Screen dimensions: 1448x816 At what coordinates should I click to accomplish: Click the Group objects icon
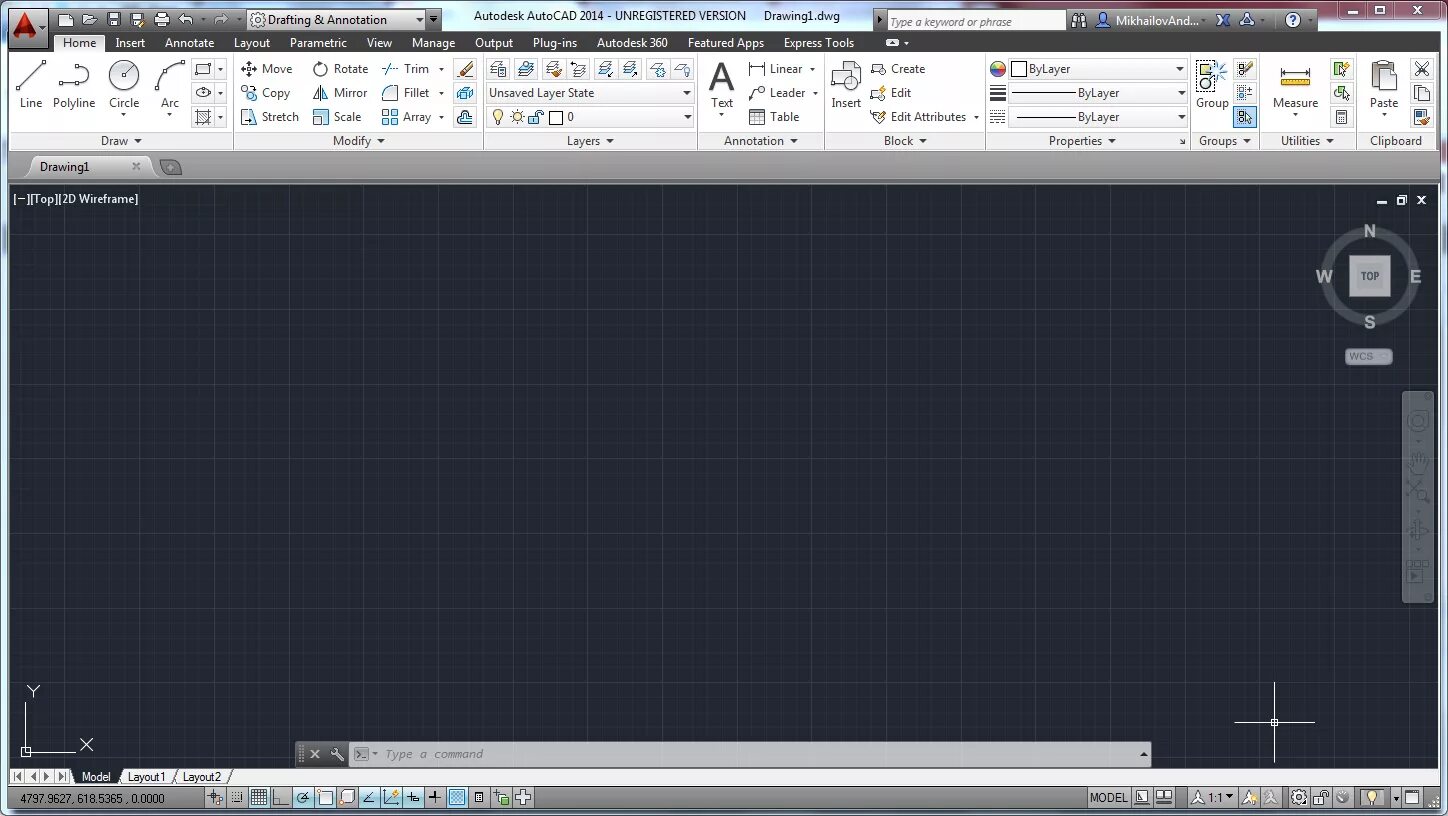(x=1212, y=85)
